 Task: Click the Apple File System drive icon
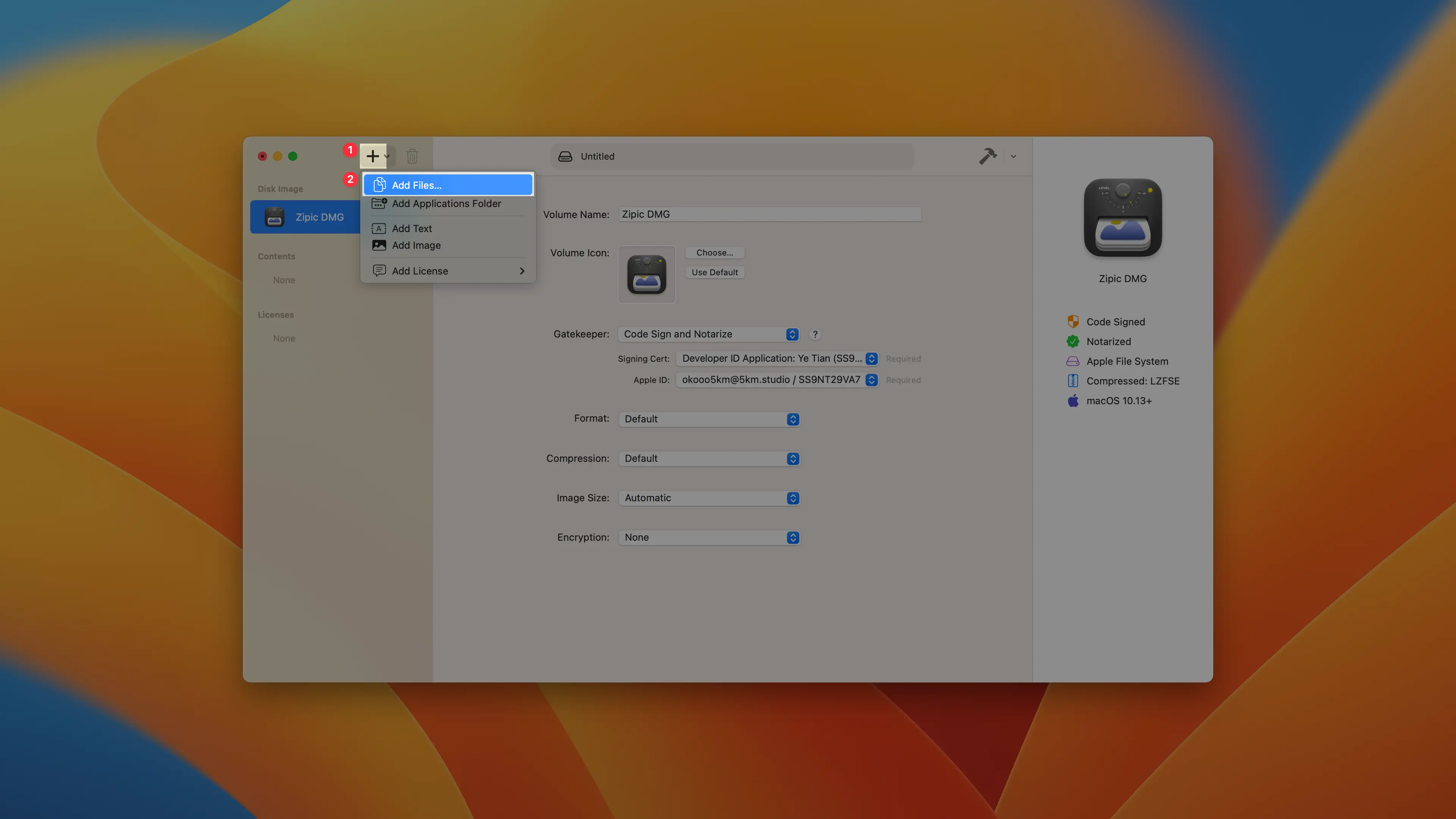[x=1073, y=361]
